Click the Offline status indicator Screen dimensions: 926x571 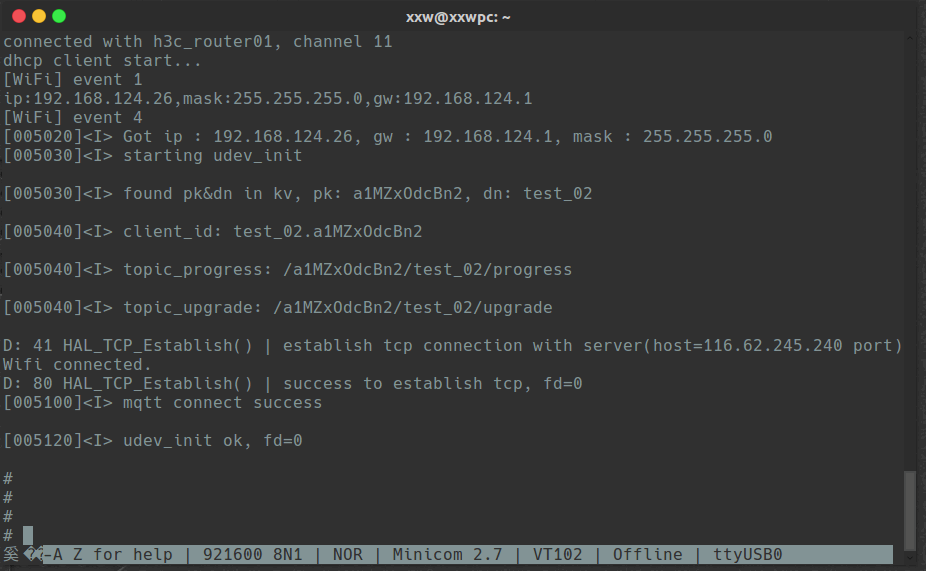(x=647, y=554)
